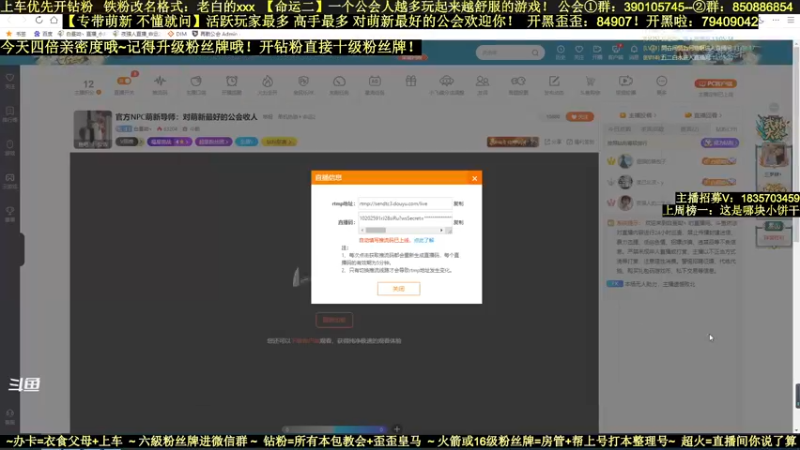The height and width of the screenshot is (450, 800).
Task: Open the notification bell icon in header
Action: click(x=634, y=49)
